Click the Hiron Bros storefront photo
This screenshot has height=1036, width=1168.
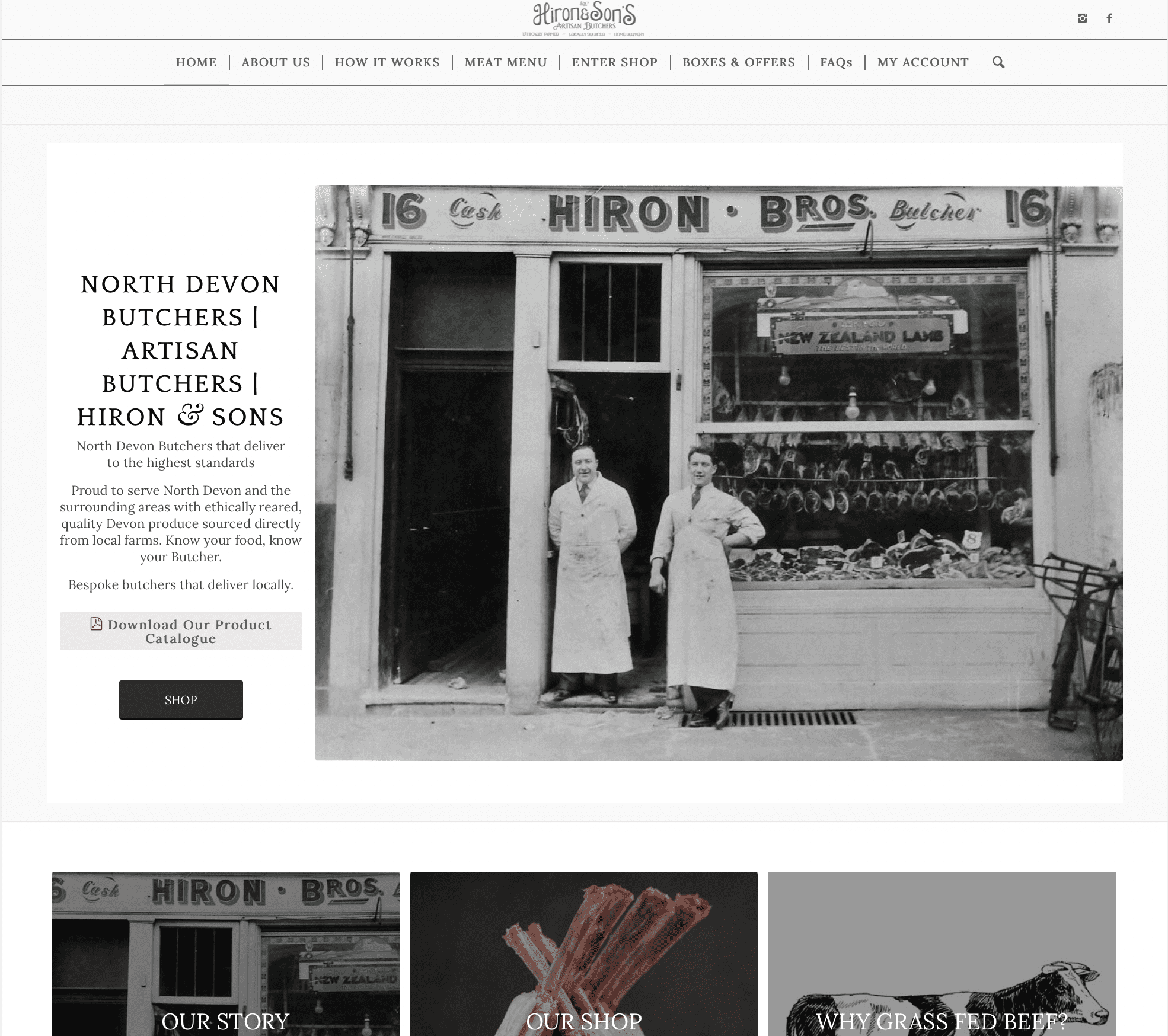click(x=719, y=473)
